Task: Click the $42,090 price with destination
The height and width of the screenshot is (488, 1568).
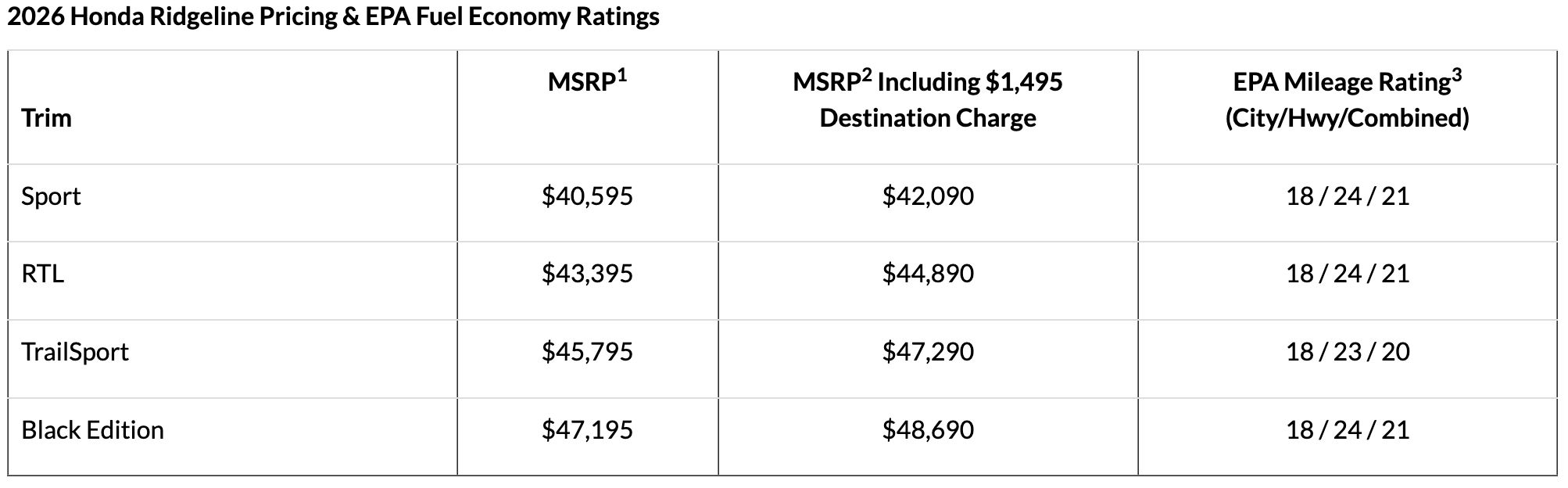Action: click(x=928, y=196)
